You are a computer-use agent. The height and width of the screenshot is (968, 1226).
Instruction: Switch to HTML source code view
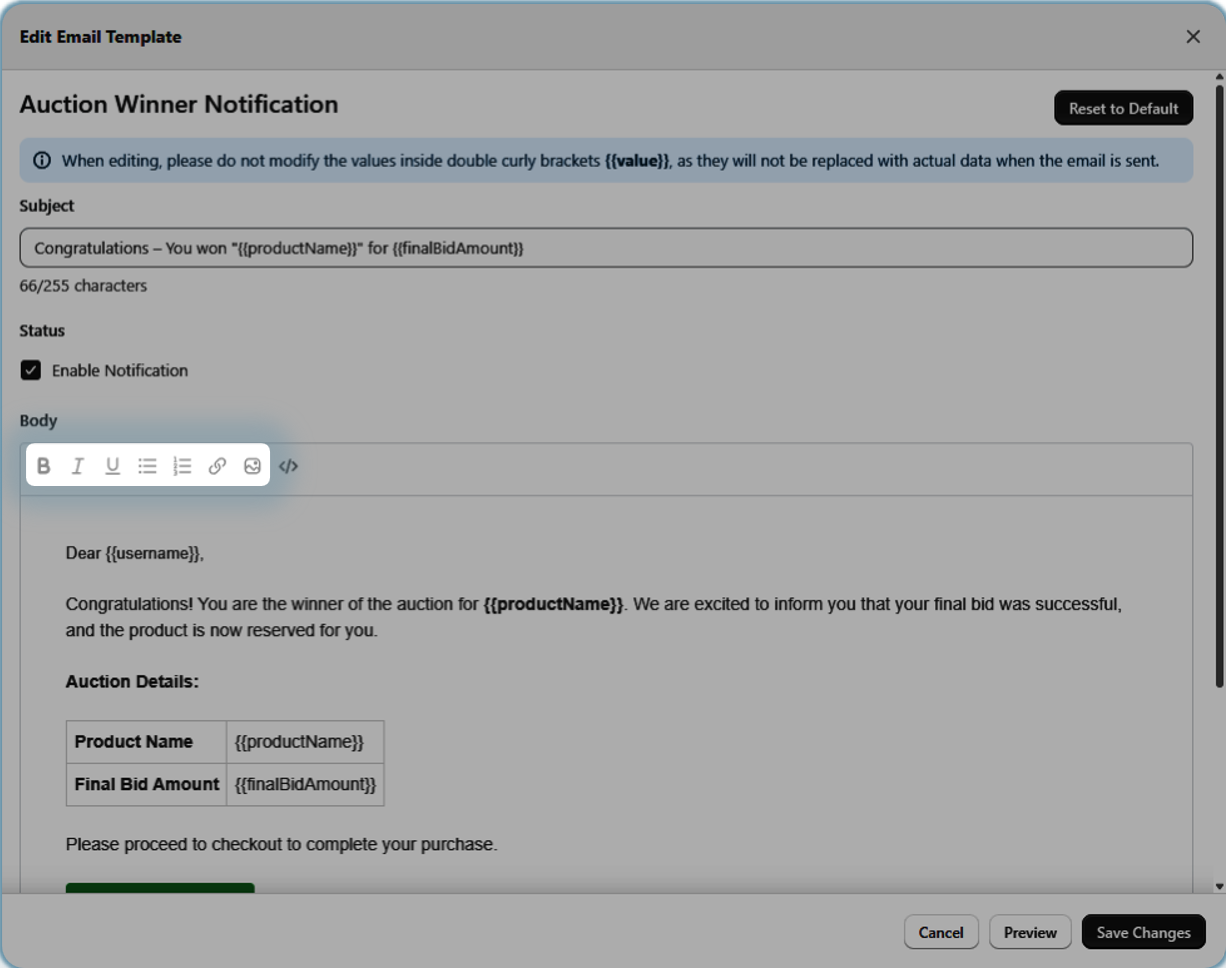[x=288, y=466]
